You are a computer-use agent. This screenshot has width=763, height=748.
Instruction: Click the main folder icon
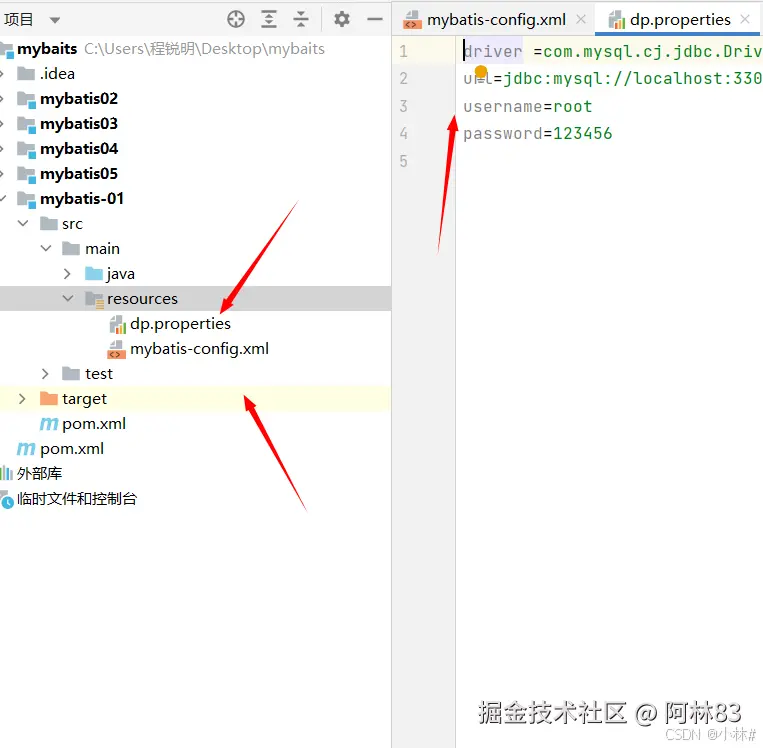click(x=71, y=249)
